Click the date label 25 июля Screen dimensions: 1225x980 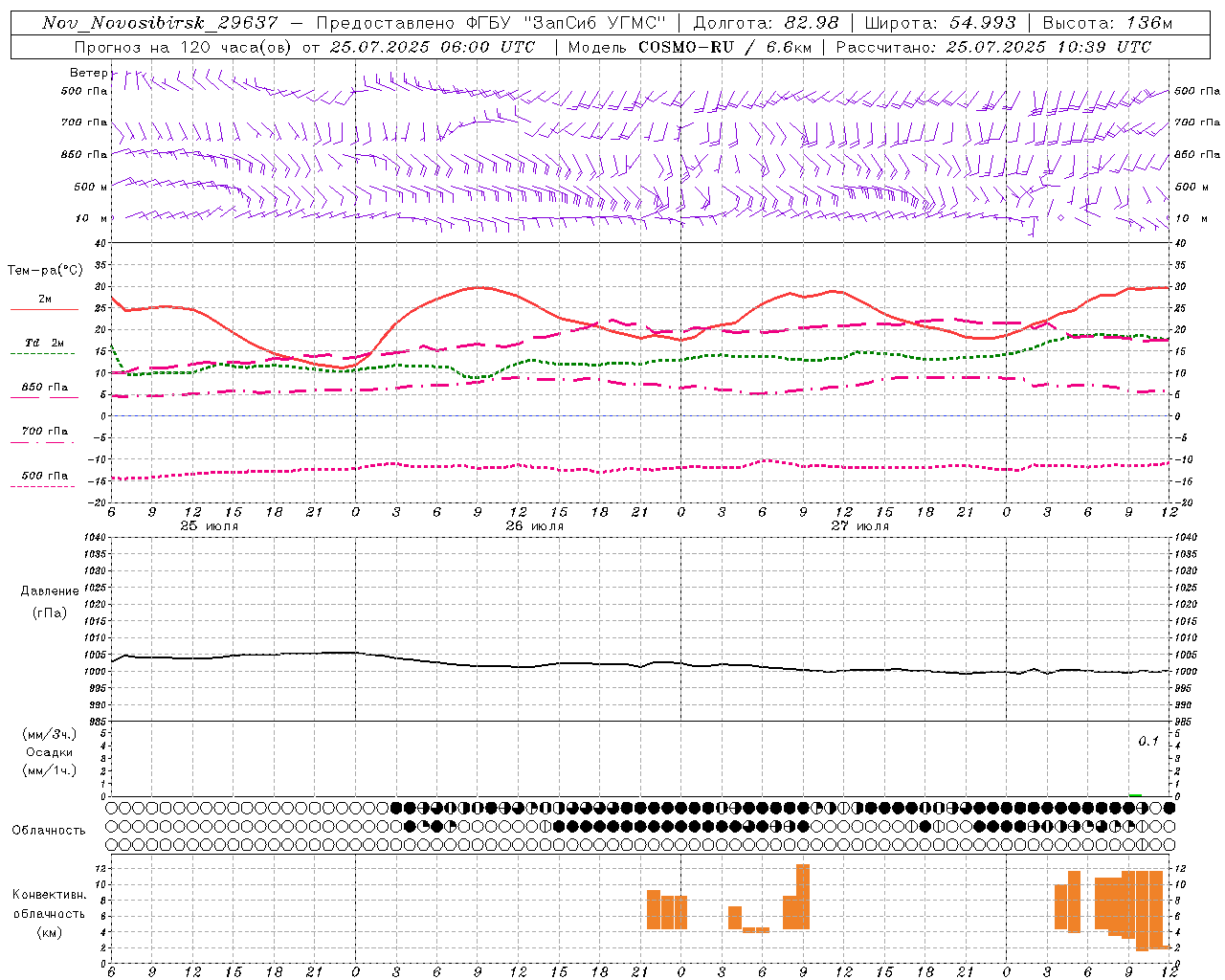210,526
